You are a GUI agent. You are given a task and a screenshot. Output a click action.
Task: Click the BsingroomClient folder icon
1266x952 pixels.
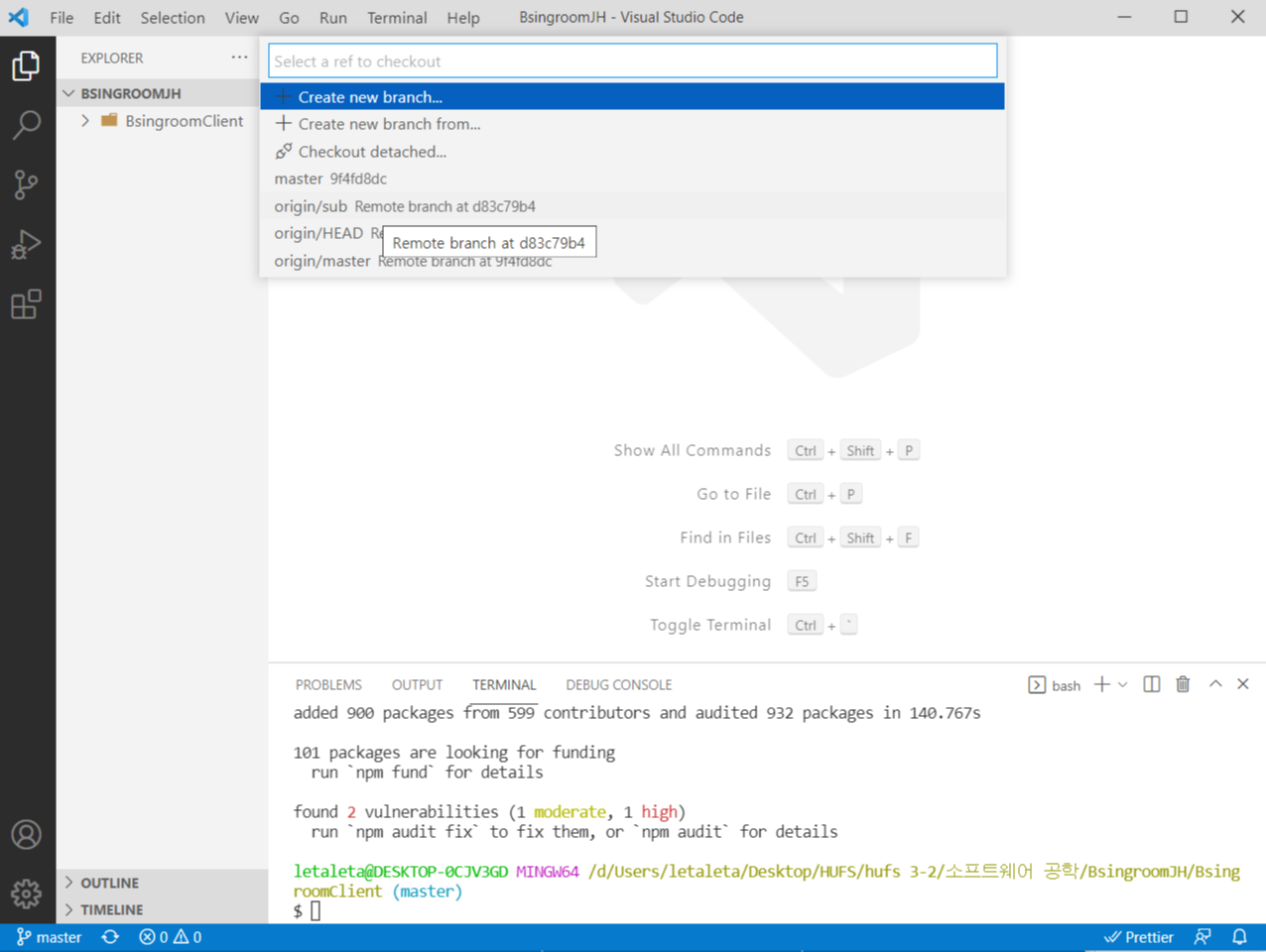pos(109,120)
